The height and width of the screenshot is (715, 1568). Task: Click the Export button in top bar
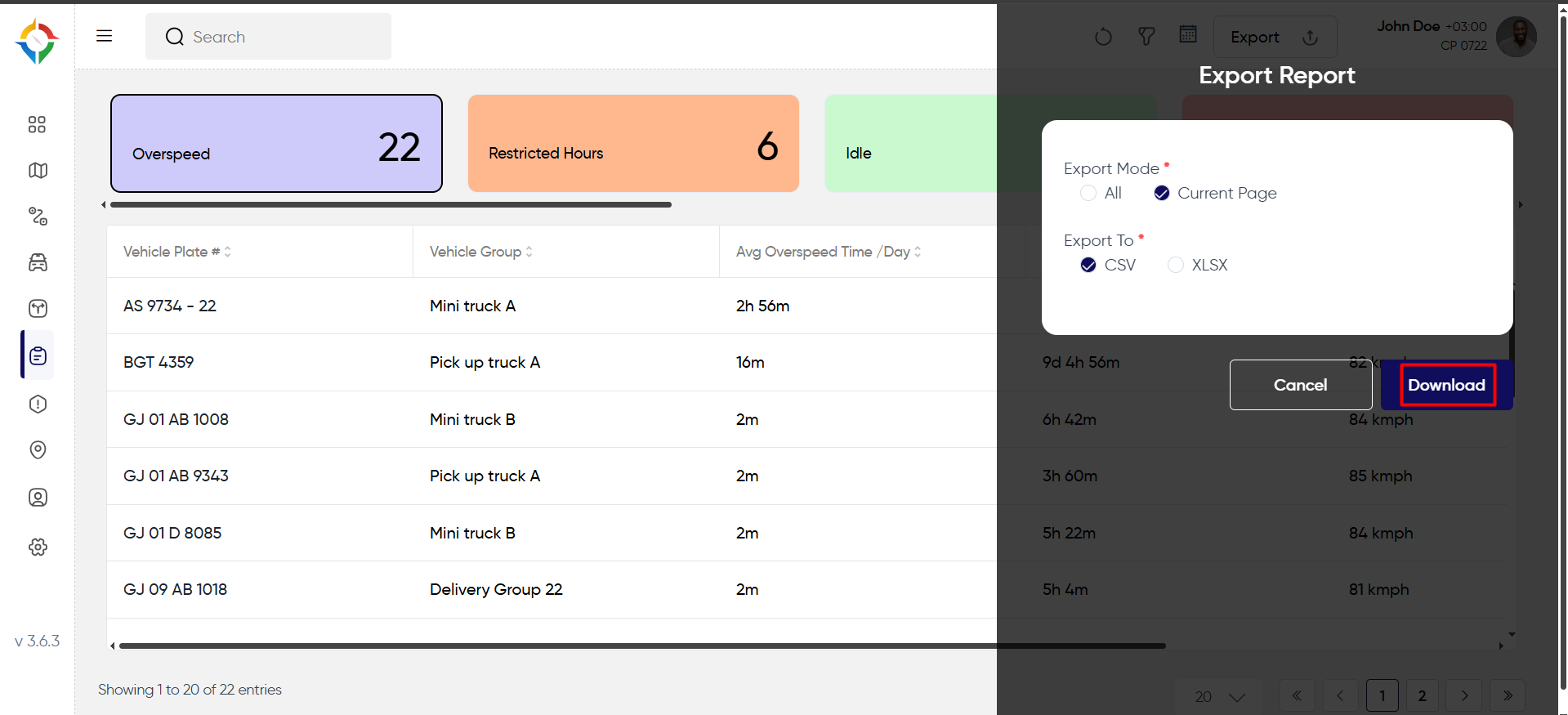click(x=1275, y=37)
